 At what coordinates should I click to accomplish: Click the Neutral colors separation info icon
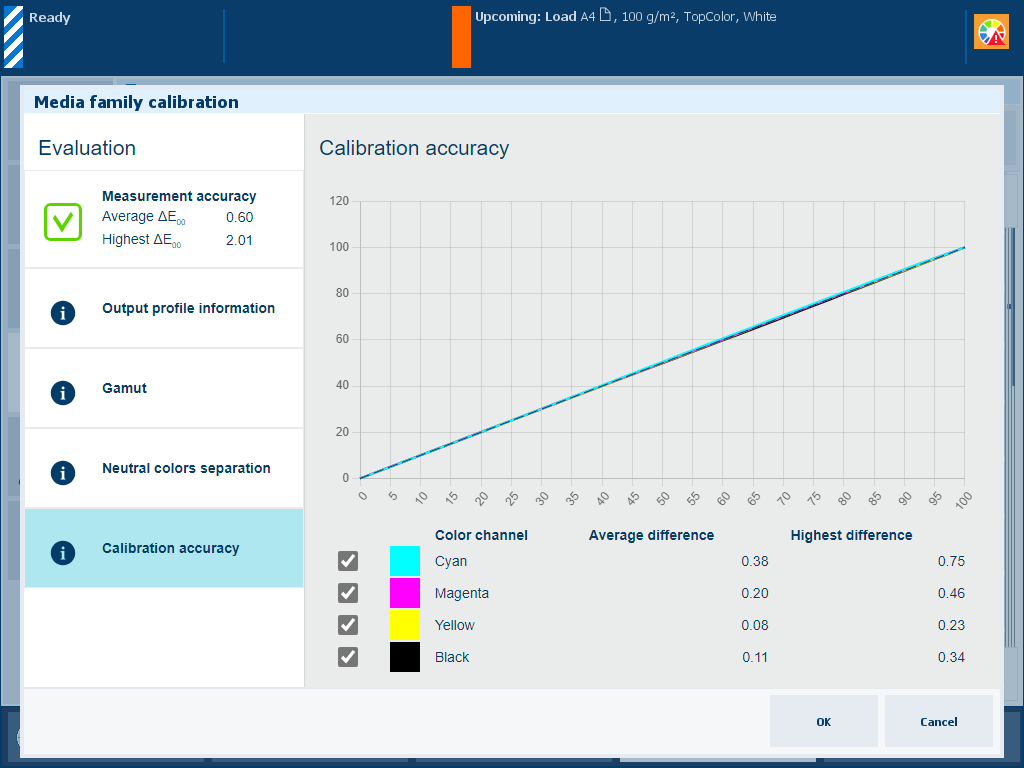tap(63, 473)
